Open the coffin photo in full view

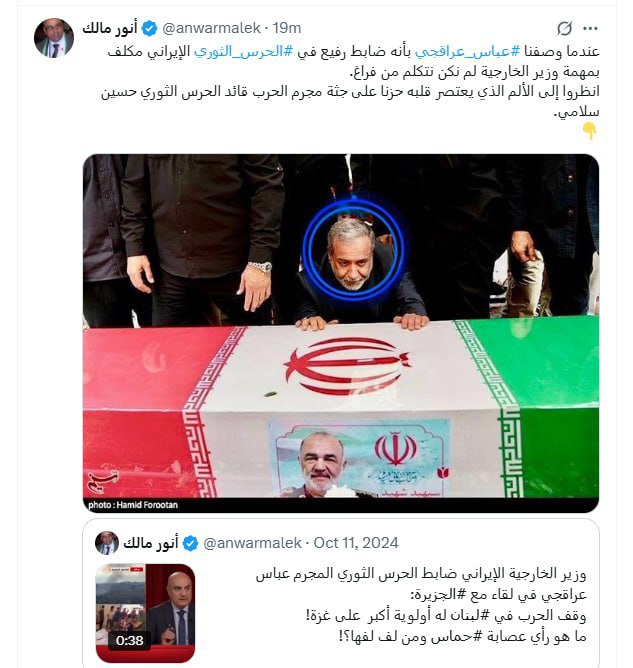tap(341, 333)
